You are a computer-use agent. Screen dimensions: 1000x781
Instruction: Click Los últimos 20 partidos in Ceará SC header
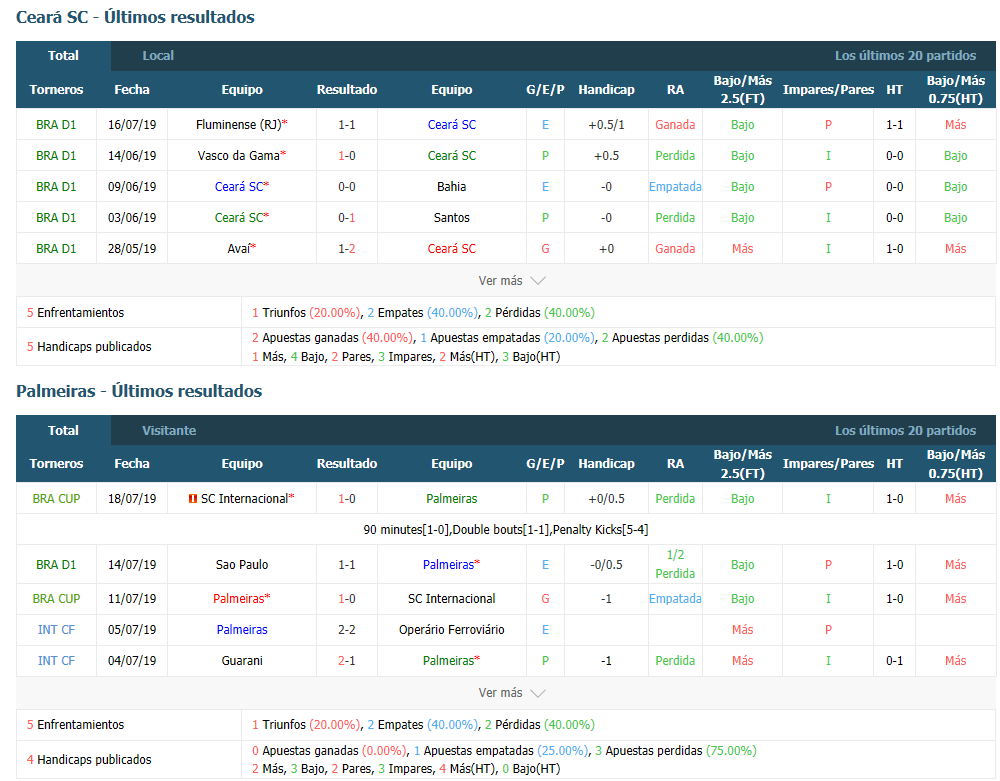coord(906,55)
